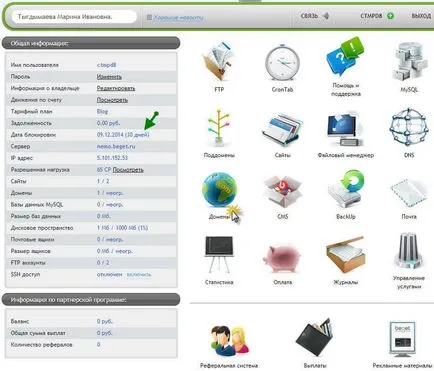Viewport: 434px width, 371px height.
Task: Click the Связь speaker icon
Action: click(326, 16)
